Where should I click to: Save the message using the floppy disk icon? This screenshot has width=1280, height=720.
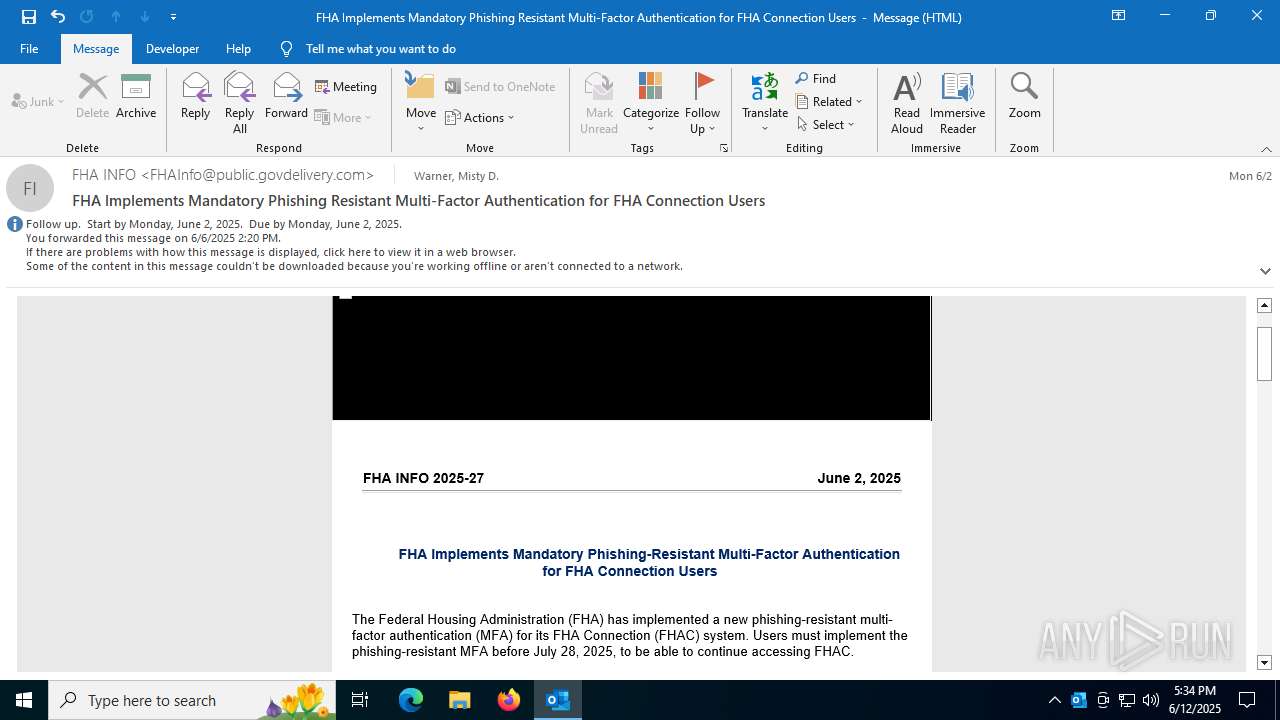pos(28,17)
